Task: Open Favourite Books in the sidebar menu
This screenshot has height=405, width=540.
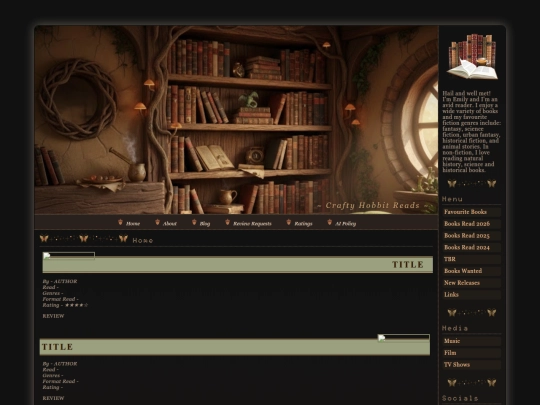Action: tap(471, 212)
